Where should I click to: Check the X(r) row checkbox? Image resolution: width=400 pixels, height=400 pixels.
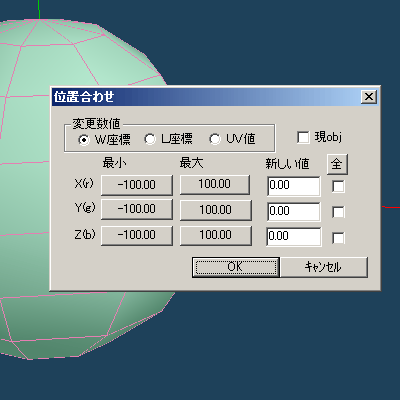[338, 186]
